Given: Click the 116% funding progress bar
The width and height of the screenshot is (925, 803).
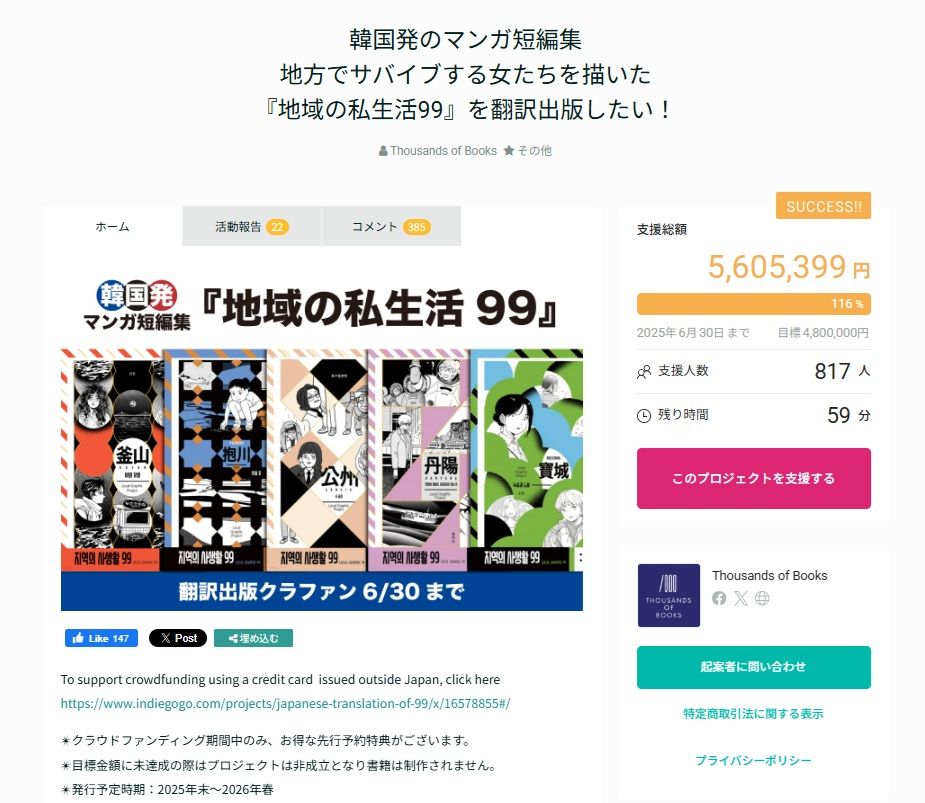Looking at the screenshot, I should (753, 304).
